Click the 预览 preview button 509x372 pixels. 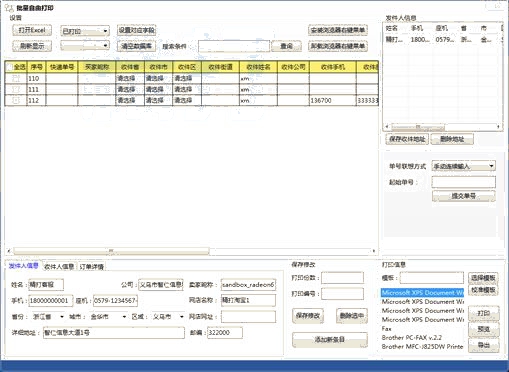tap(484, 329)
